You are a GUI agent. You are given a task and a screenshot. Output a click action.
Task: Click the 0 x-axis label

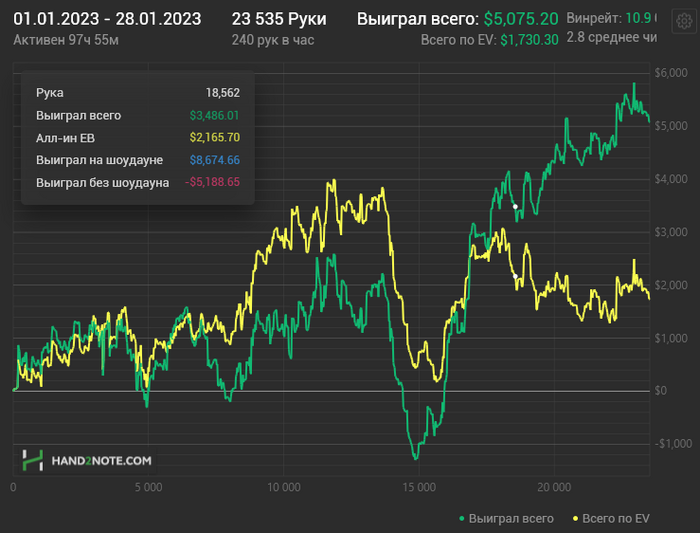(x=13, y=487)
